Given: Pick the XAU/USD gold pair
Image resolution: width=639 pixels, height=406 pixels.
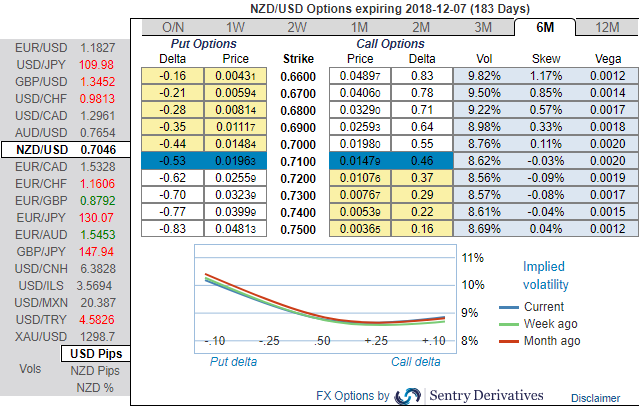Looking at the screenshot, I should pyautogui.click(x=65, y=337).
